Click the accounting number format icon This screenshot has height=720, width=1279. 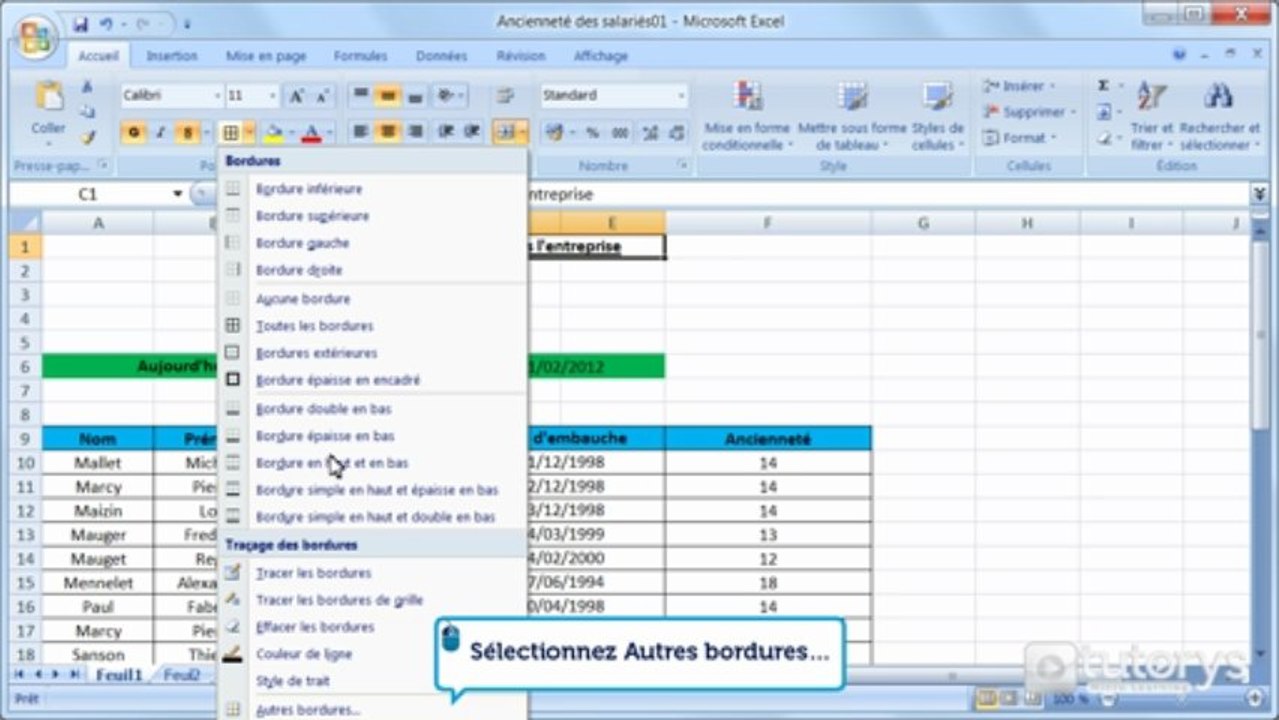(555, 132)
